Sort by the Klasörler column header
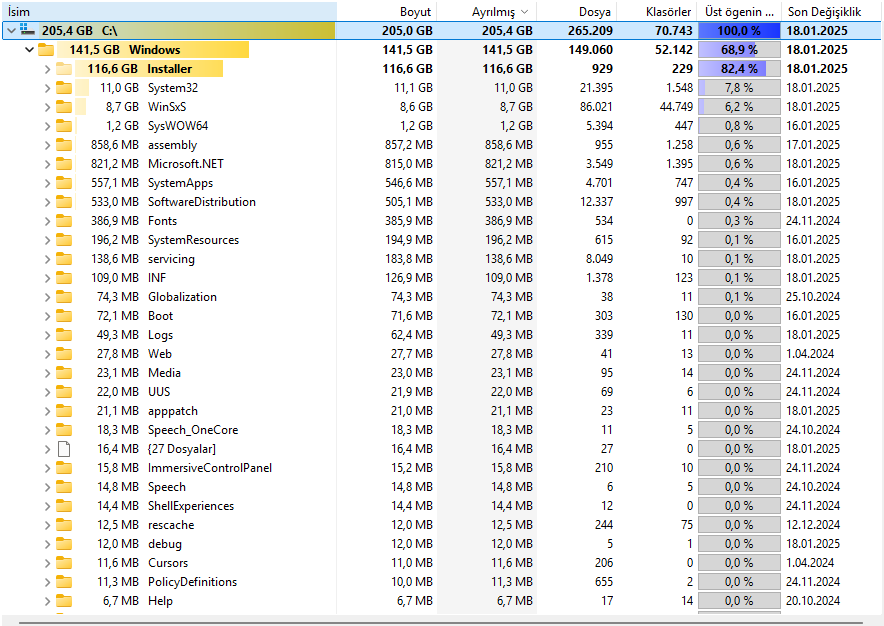 point(656,11)
